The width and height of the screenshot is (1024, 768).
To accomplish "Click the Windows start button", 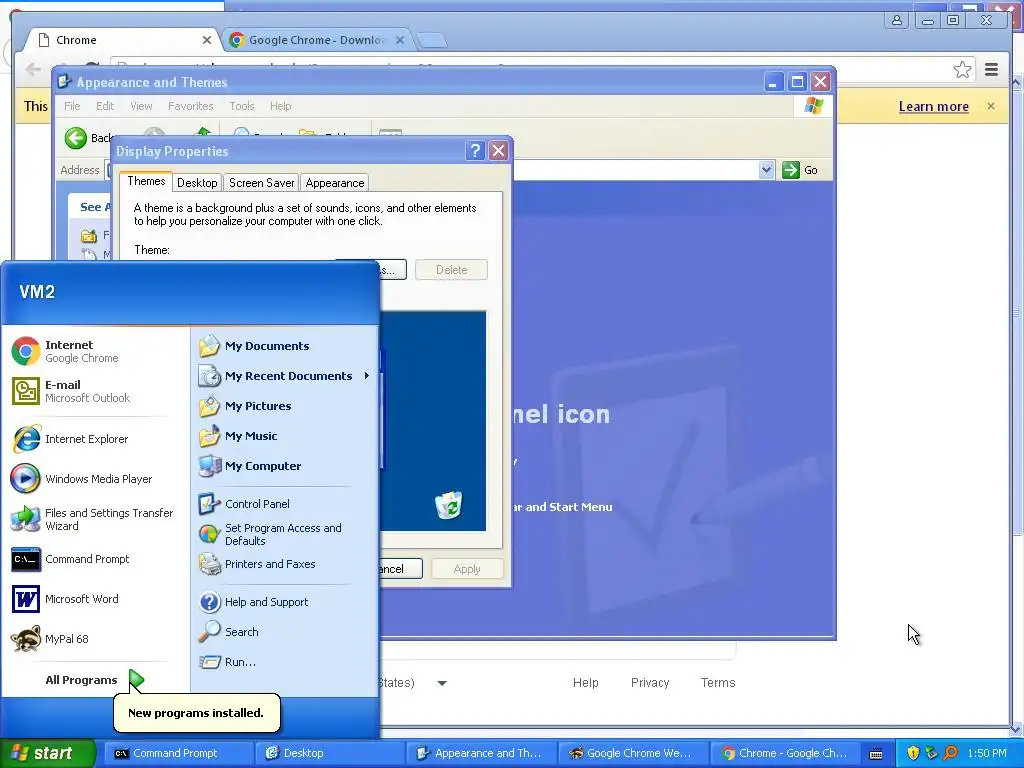I will (x=46, y=753).
